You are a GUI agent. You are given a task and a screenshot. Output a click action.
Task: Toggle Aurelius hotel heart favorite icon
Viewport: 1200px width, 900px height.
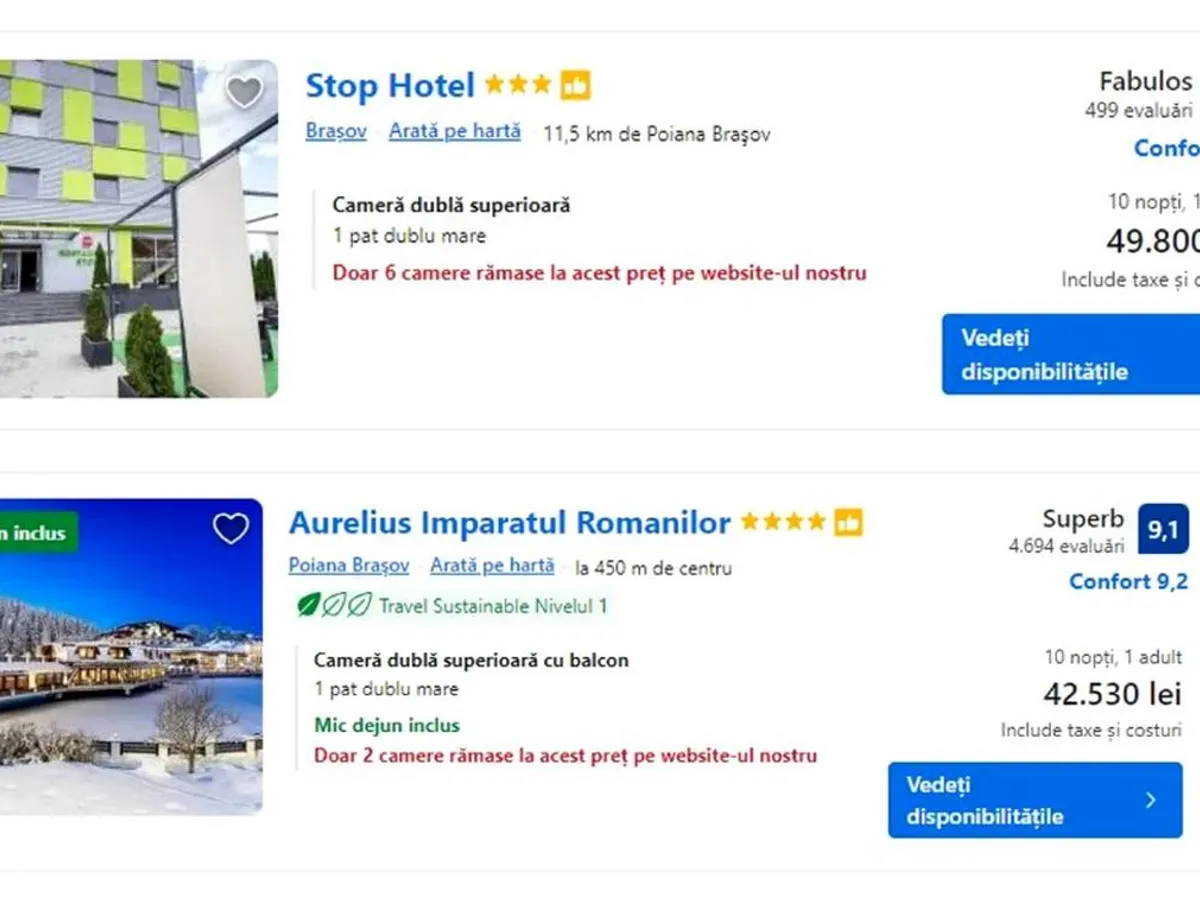(231, 528)
